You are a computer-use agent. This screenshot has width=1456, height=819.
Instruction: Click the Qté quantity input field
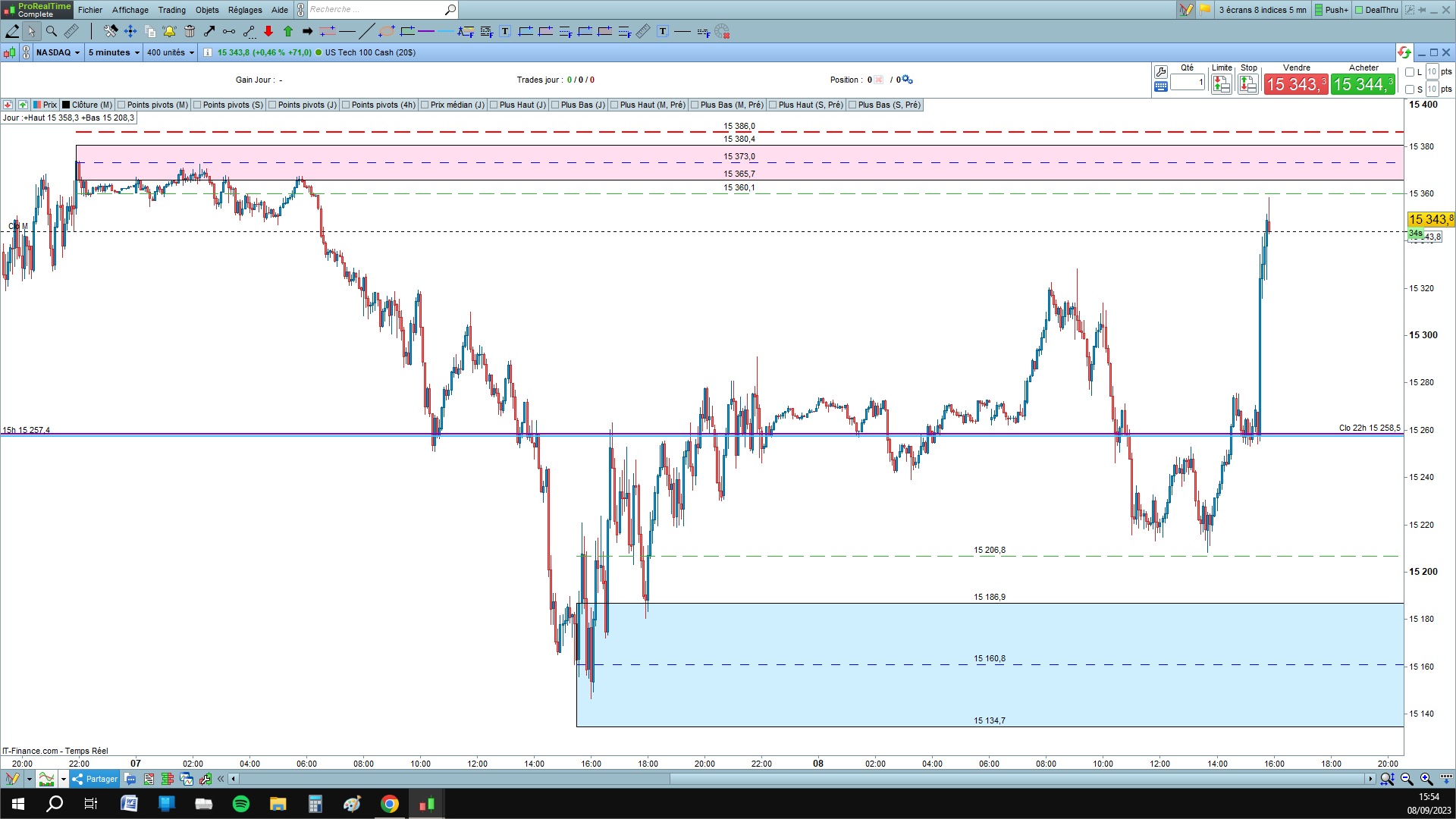pos(1187,82)
